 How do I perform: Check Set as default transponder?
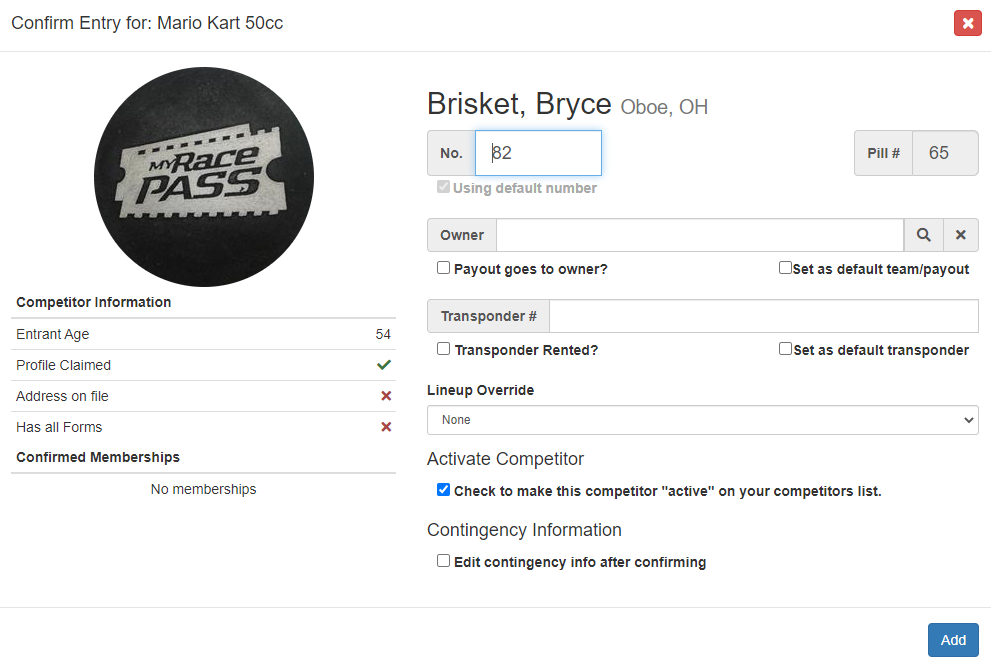785,349
